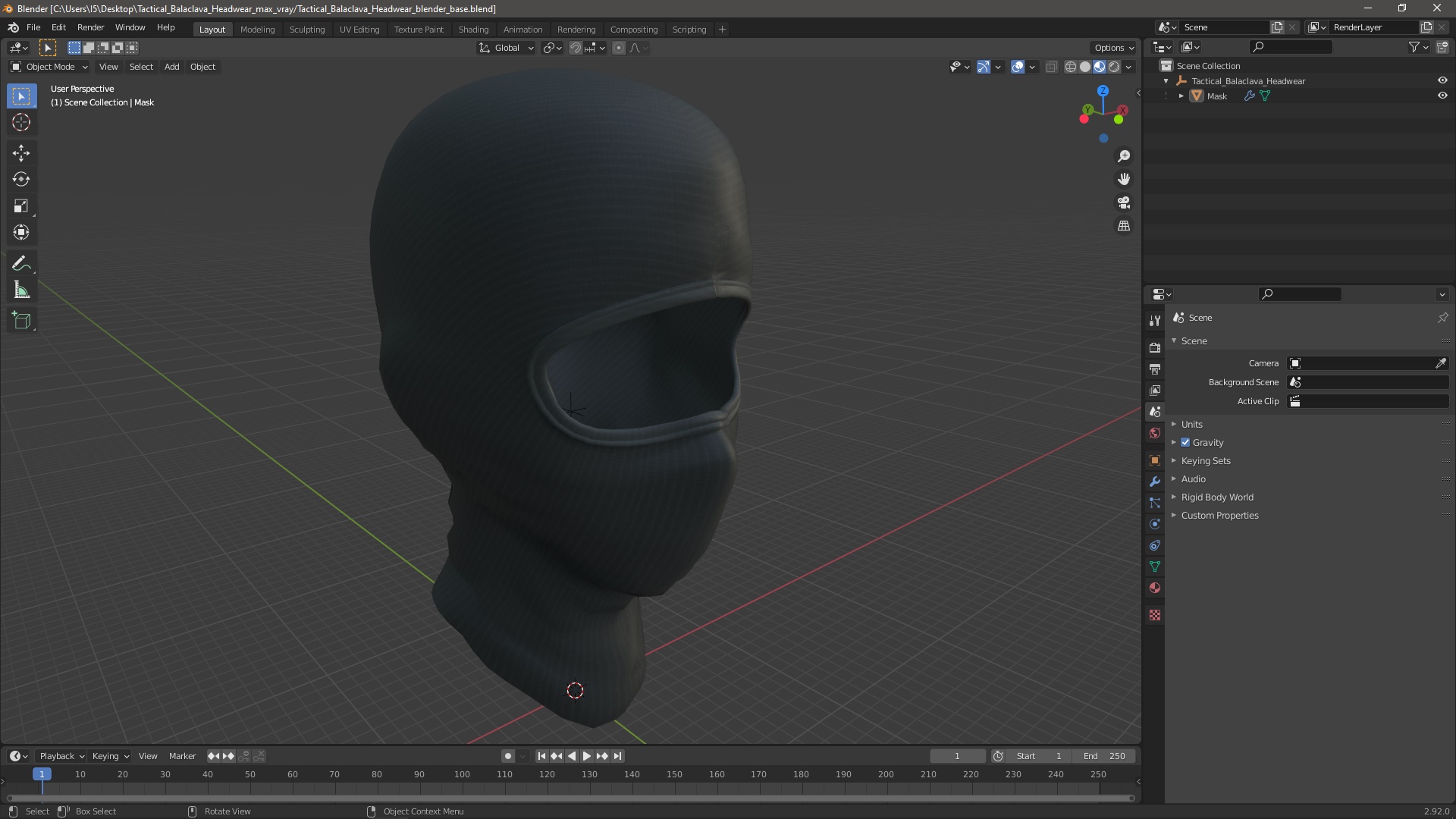
Task: Click the Options button in header
Action: pyautogui.click(x=1113, y=48)
